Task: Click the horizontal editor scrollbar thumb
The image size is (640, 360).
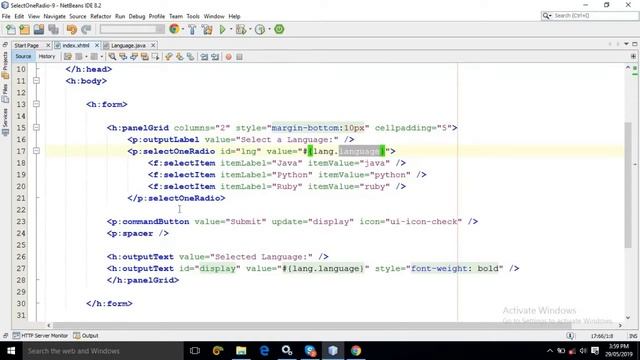Action: pyautogui.click(x=312, y=325)
